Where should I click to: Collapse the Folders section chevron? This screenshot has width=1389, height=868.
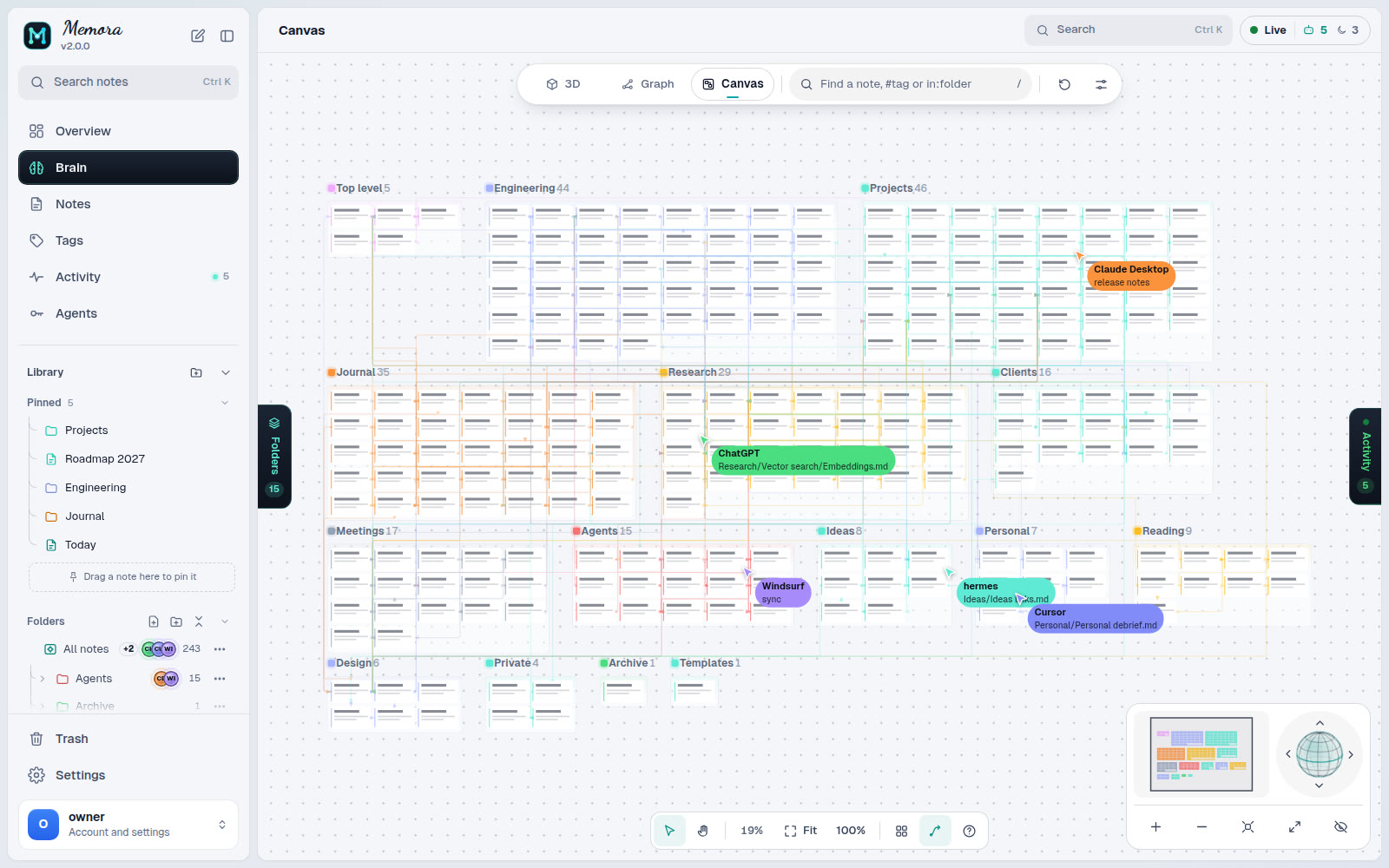click(x=225, y=621)
